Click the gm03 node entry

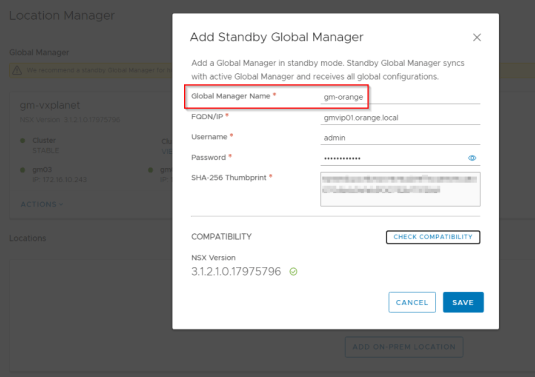click(x=60, y=174)
